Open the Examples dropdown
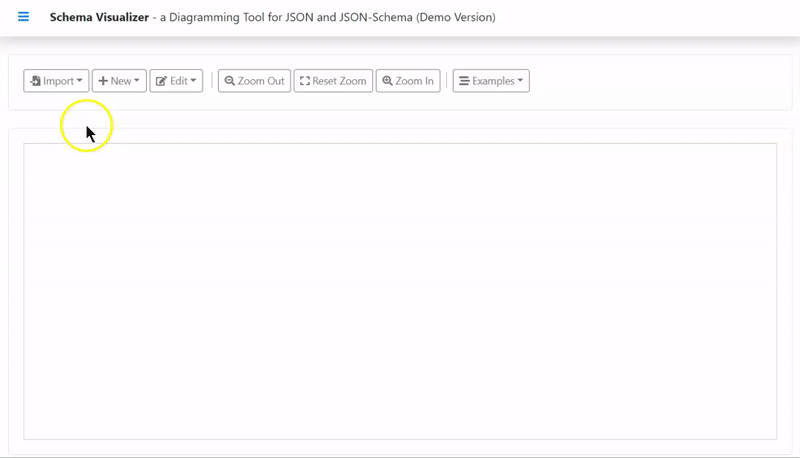The width and height of the screenshot is (800, 458). pos(491,81)
